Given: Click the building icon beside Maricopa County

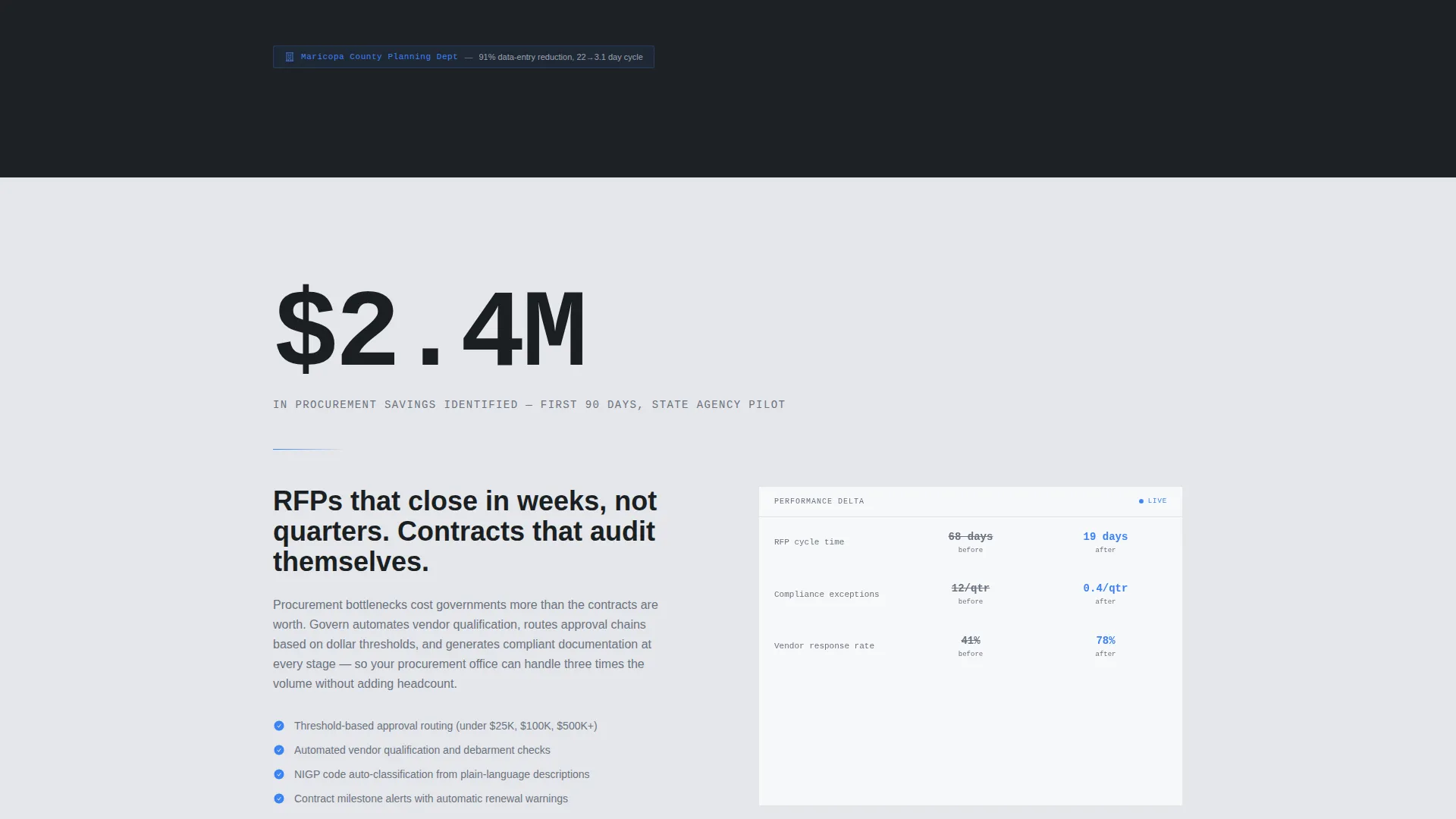Looking at the screenshot, I should click(x=289, y=57).
